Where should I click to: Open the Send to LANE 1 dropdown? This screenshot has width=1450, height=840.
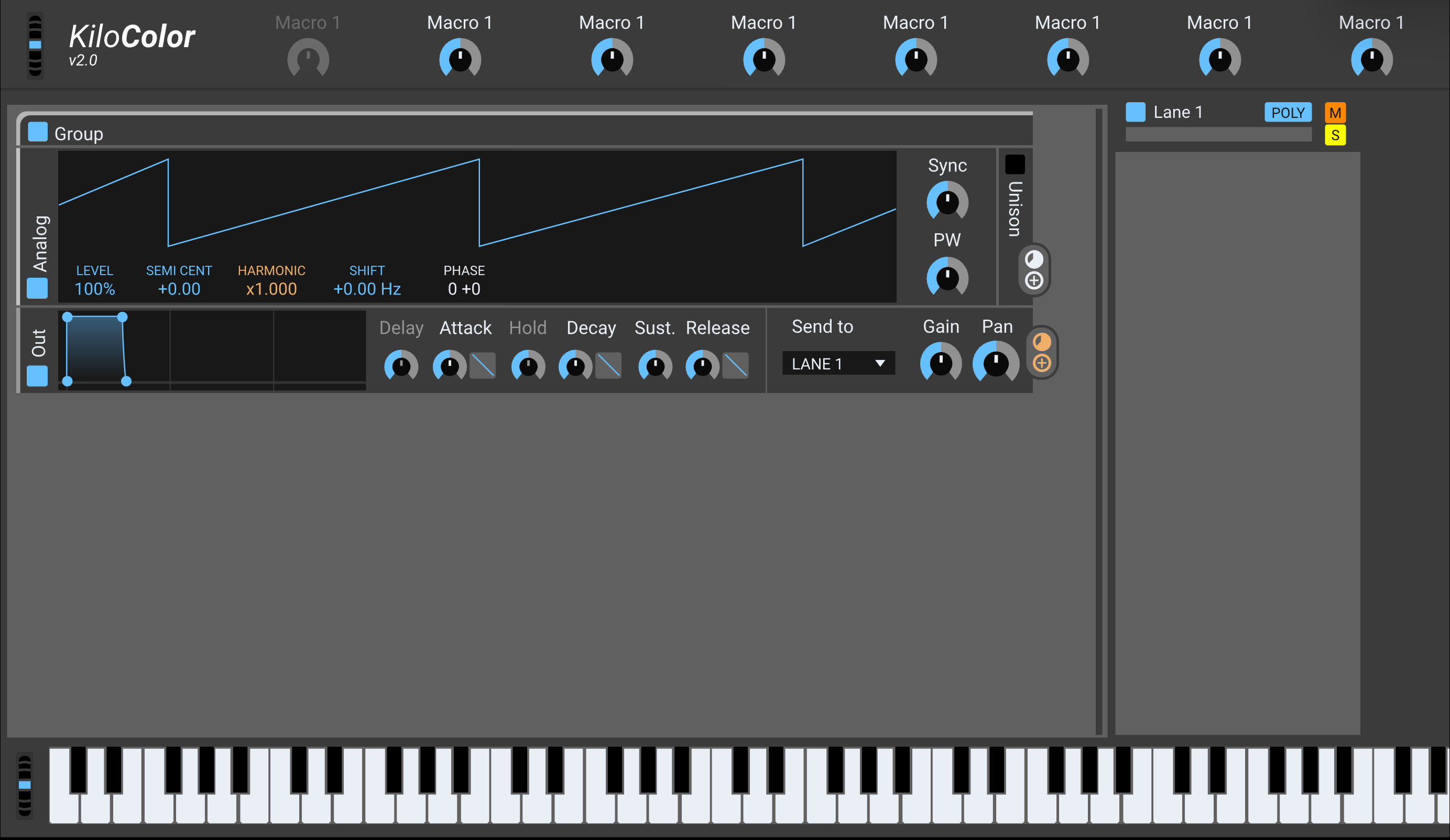[x=838, y=364]
